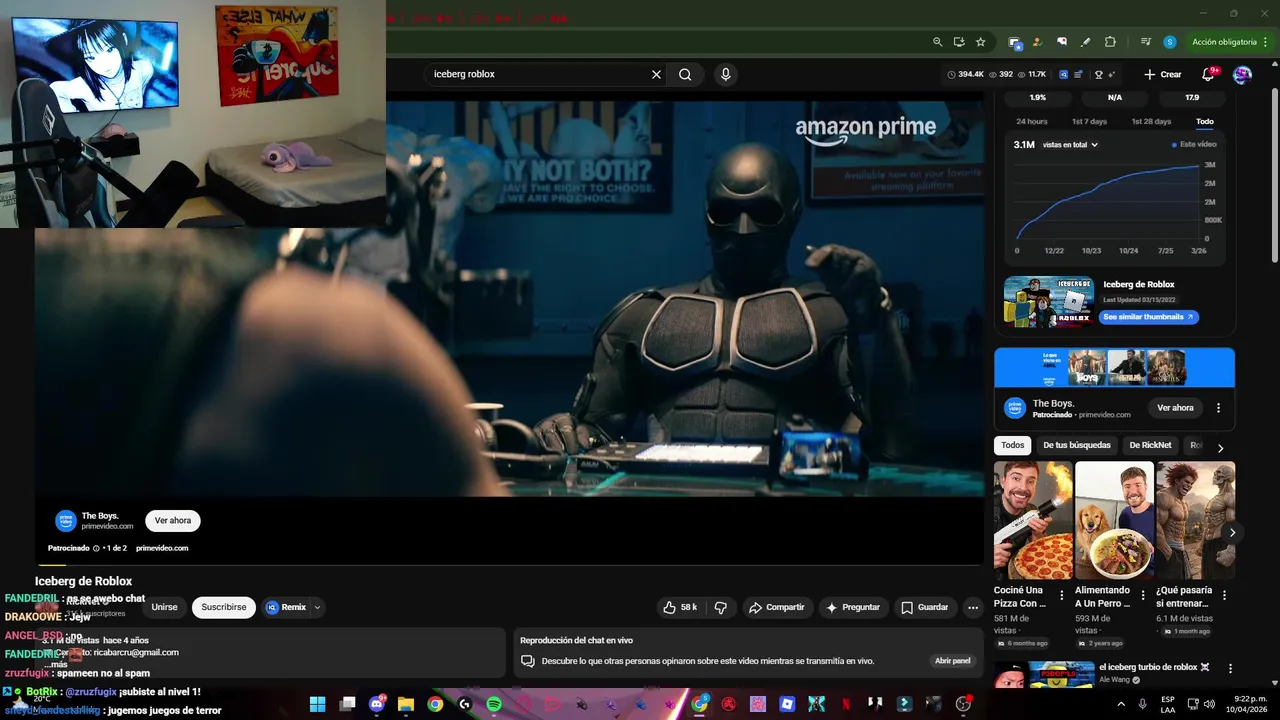Viewport: 1280px width, 720px height.
Task: Click the ESP LAA language indicator
Action: (x=1168, y=704)
